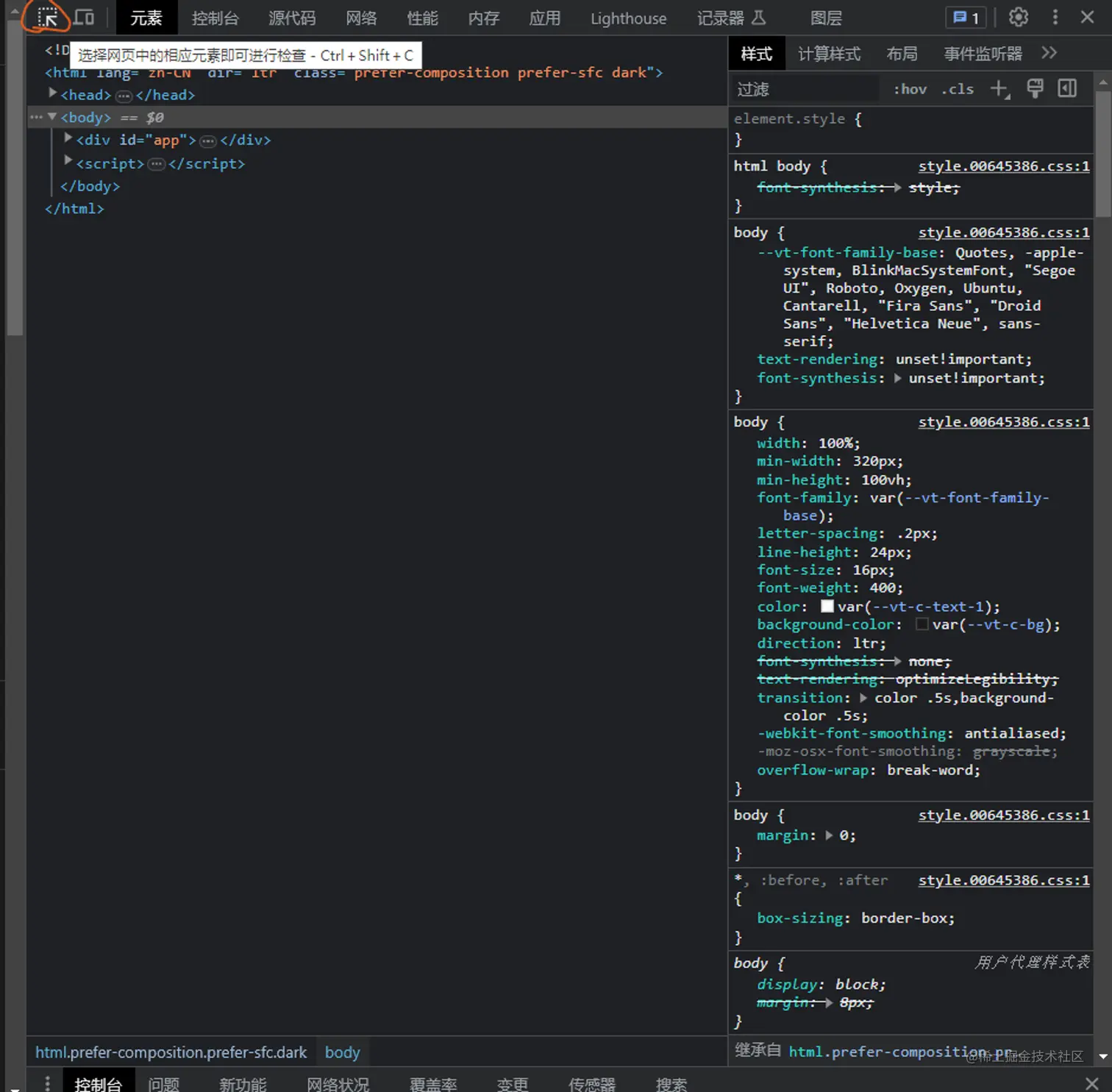Click the ellipsis badge in div#app element

pyautogui.click(x=208, y=140)
